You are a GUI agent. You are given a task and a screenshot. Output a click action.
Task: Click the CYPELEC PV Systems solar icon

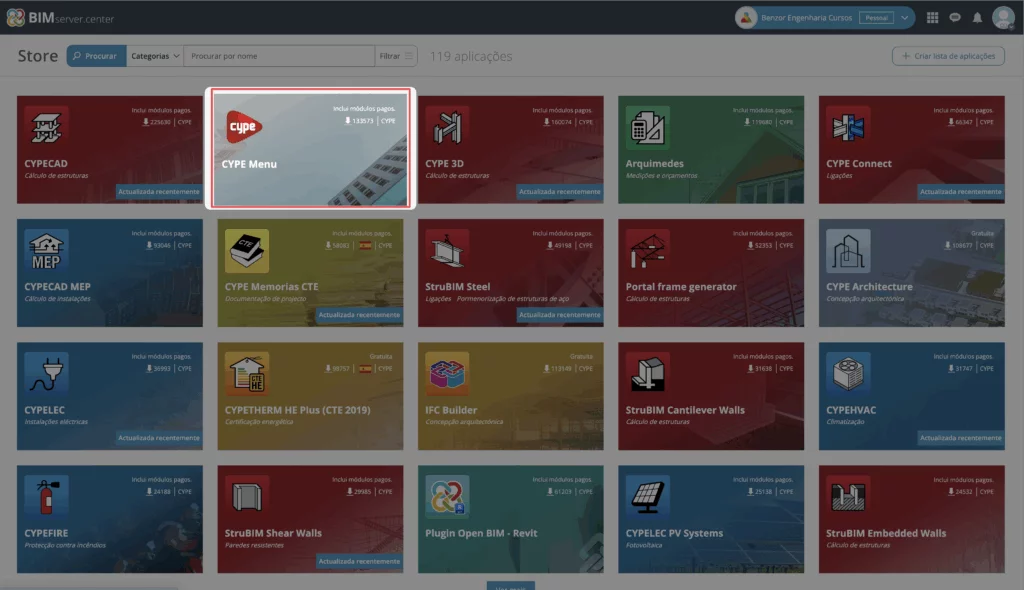[x=647, y=495]
